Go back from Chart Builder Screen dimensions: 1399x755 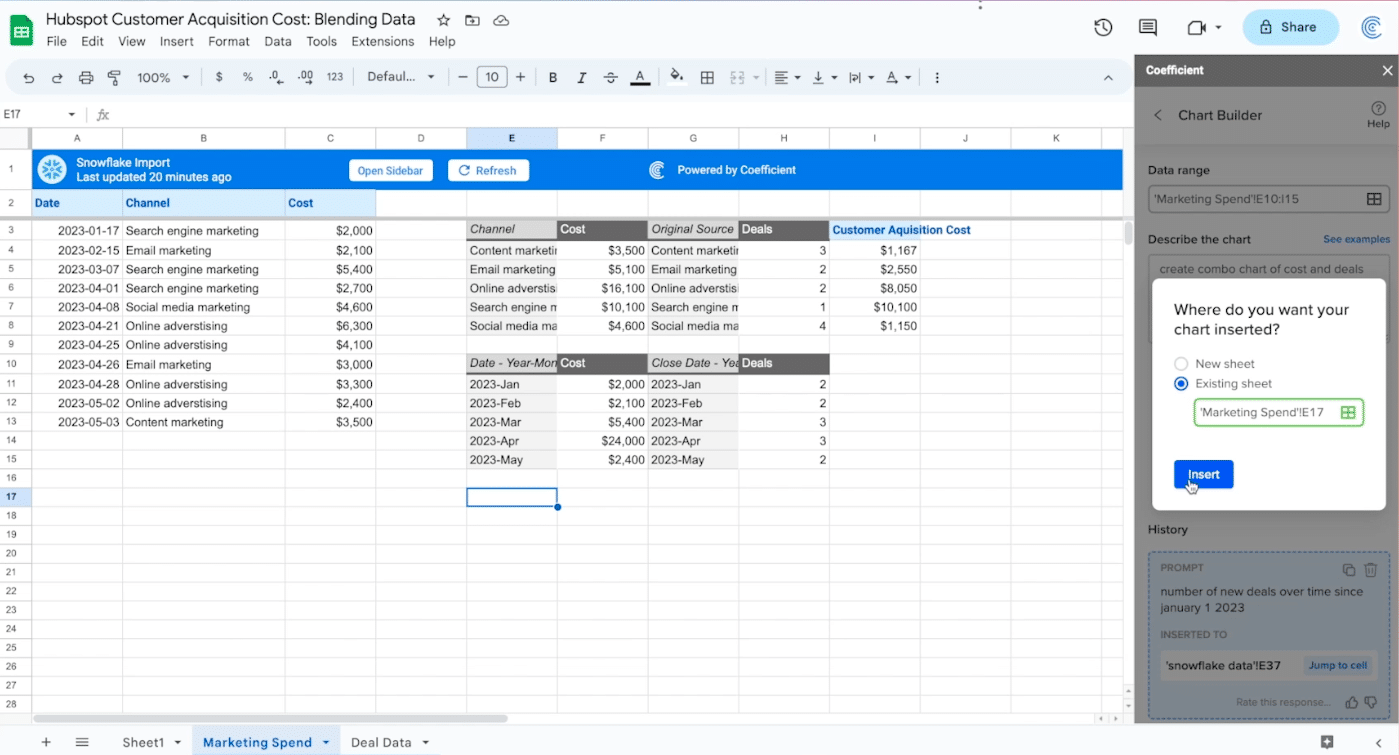(1158, 115)
